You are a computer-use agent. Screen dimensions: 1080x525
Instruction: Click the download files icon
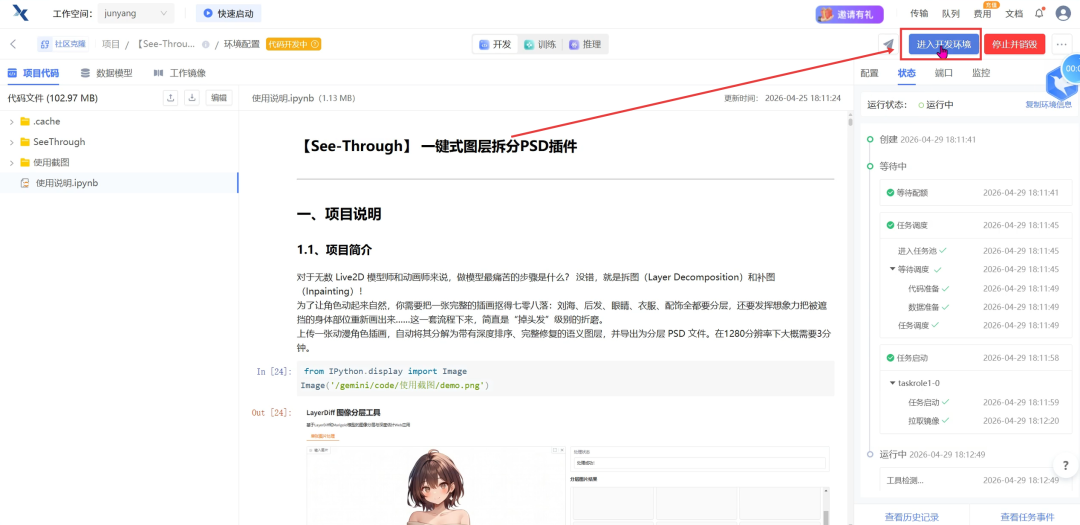[x=192, y=98]
